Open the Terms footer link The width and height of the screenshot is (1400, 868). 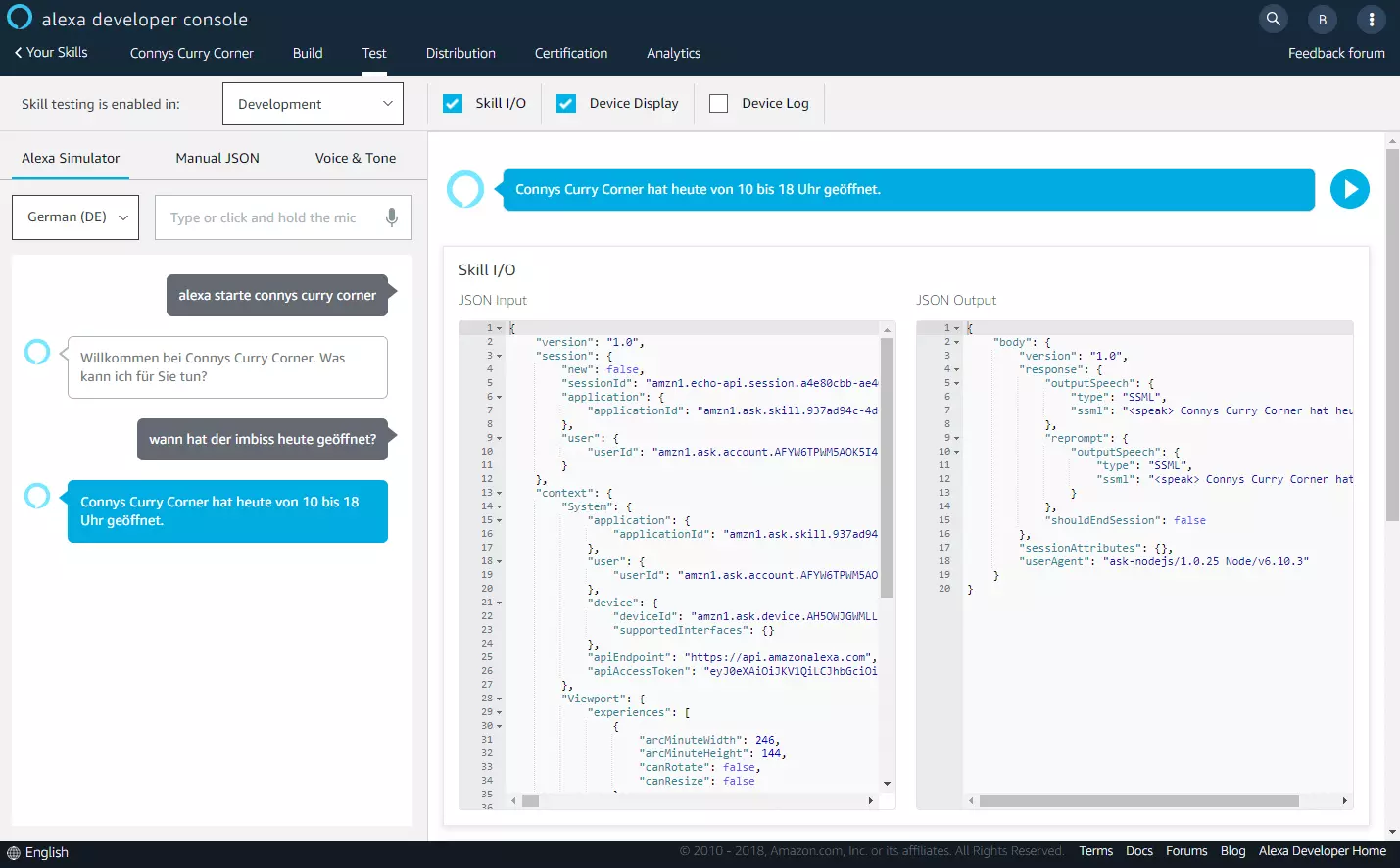pyautogui.click(x=1095, y=851)
